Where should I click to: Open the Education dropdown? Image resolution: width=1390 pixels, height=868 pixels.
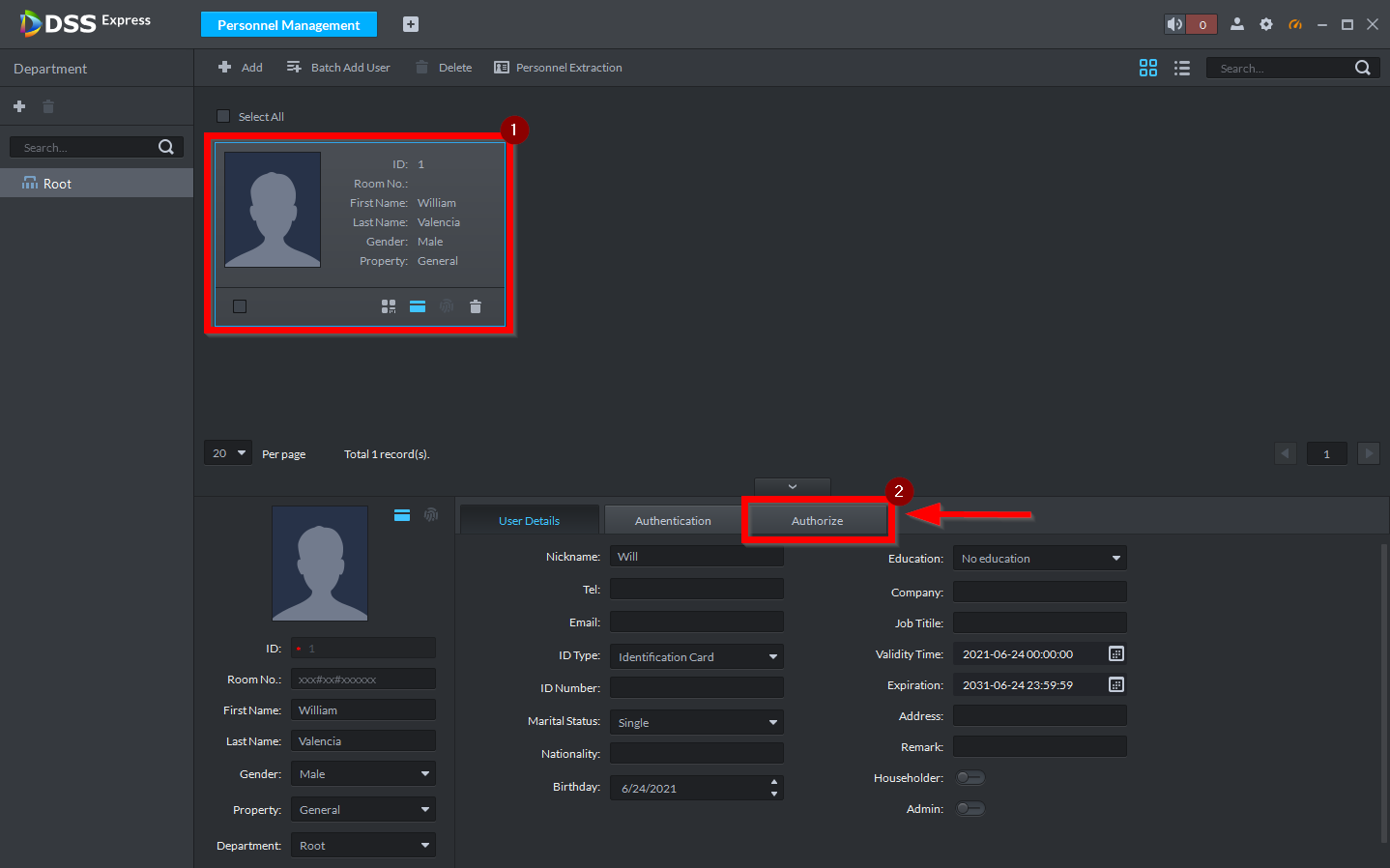pyautogui.click(x=1039, y=559)
